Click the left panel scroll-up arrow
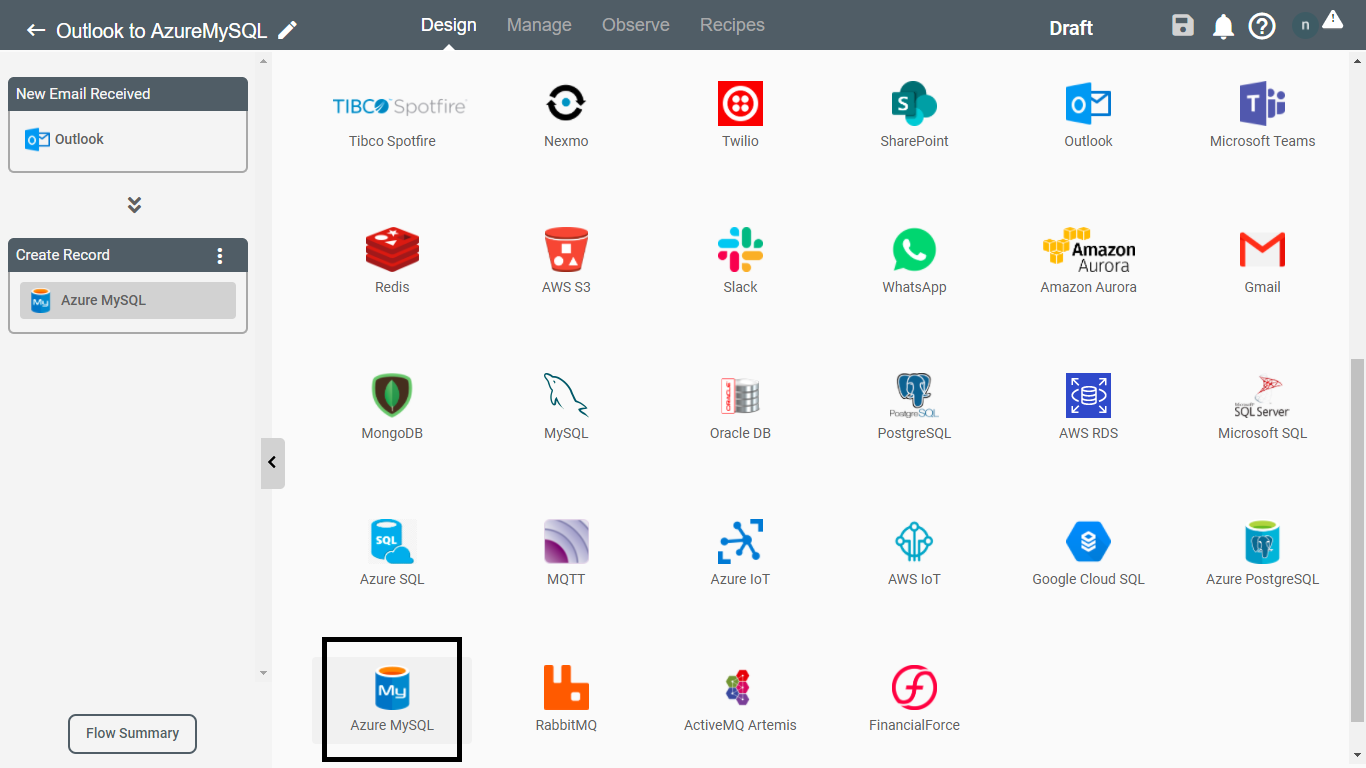The width and height of the screenshot is (1366, 768). pyautogui.click(x=264, y=62)
